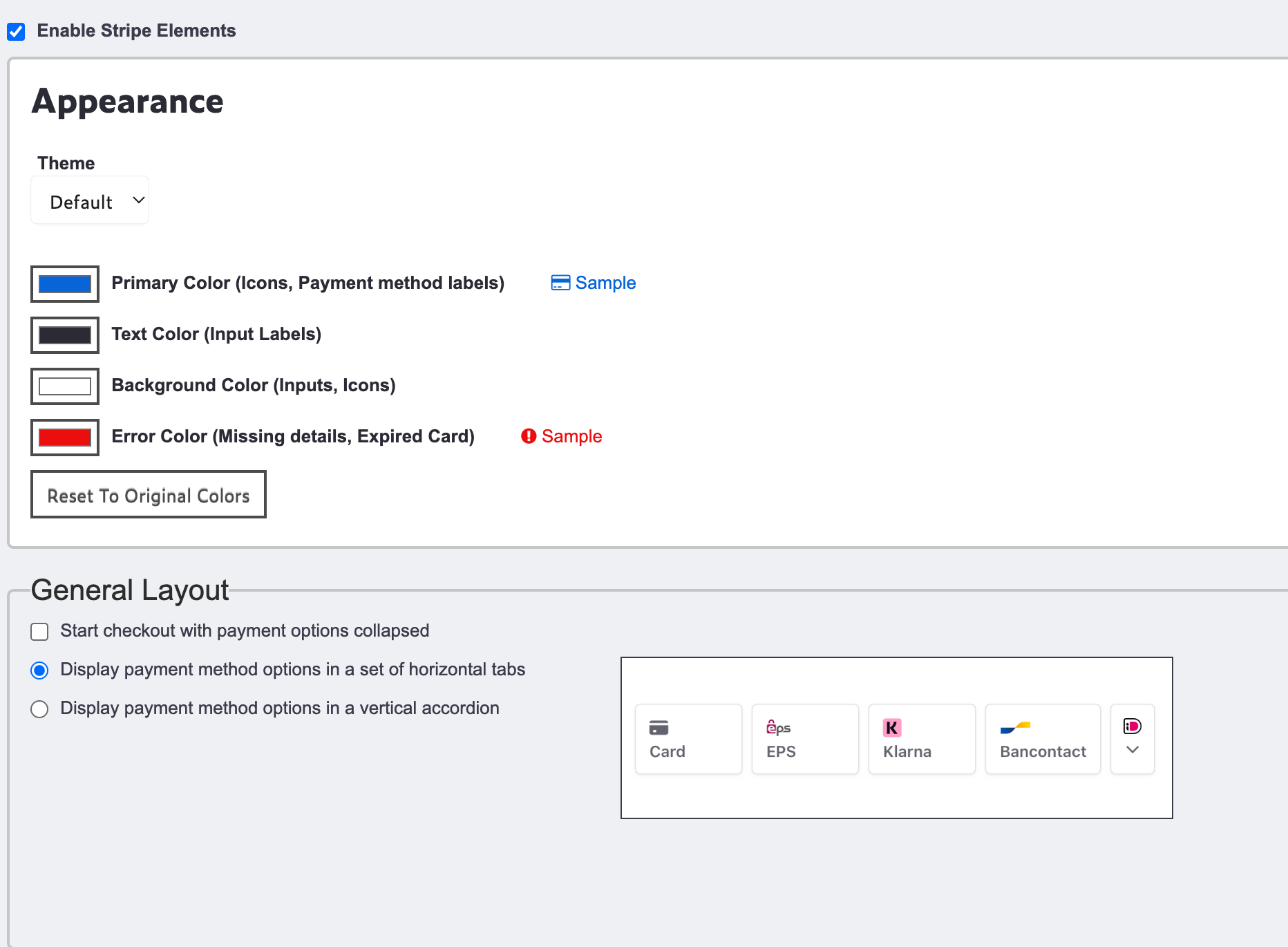Viewport: 1288px width, 947px height.
Task: Click the blue card icon beside Sample
Action: [x=560, y=283]
